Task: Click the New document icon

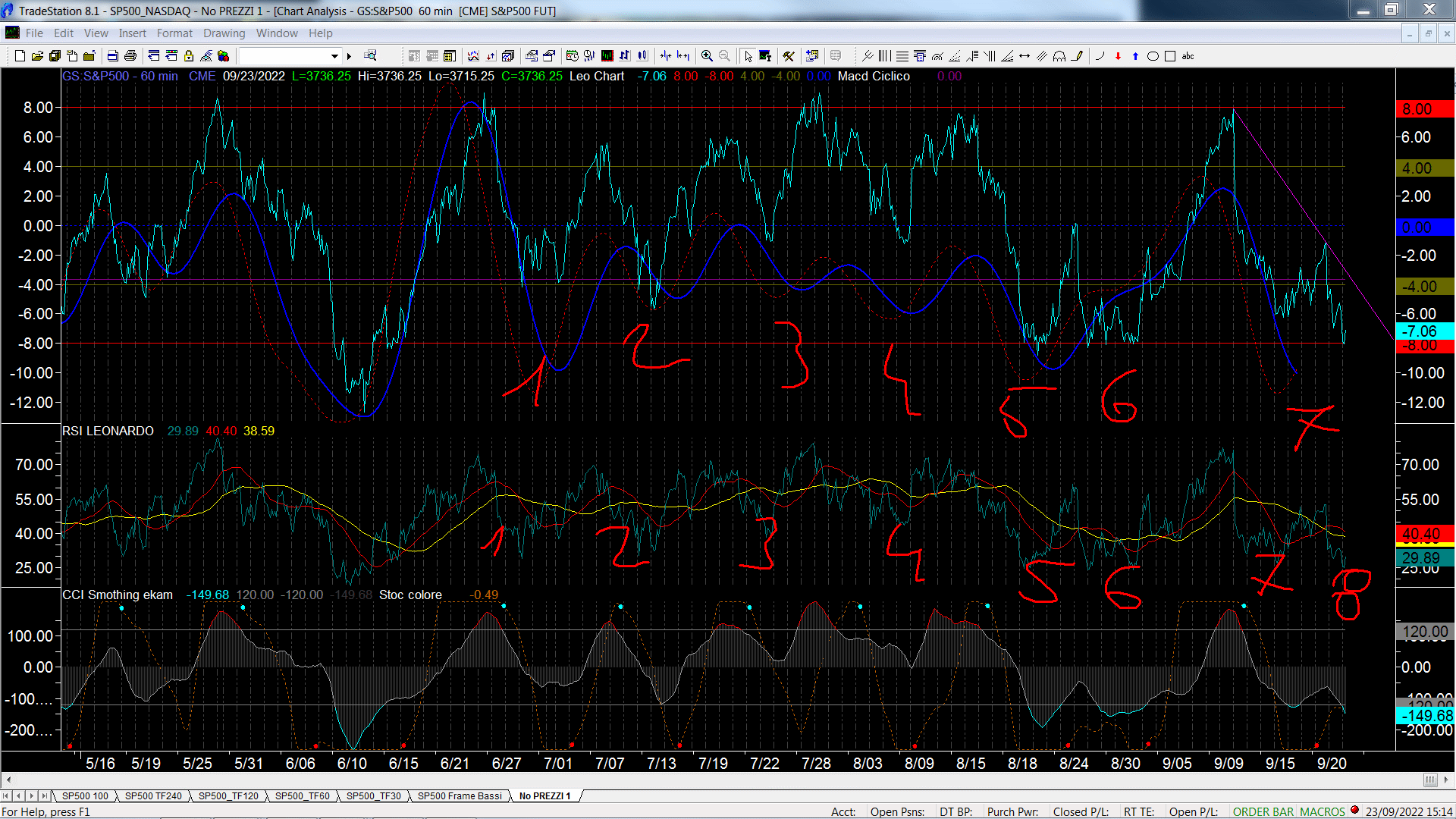Action: tap(20, 56)
